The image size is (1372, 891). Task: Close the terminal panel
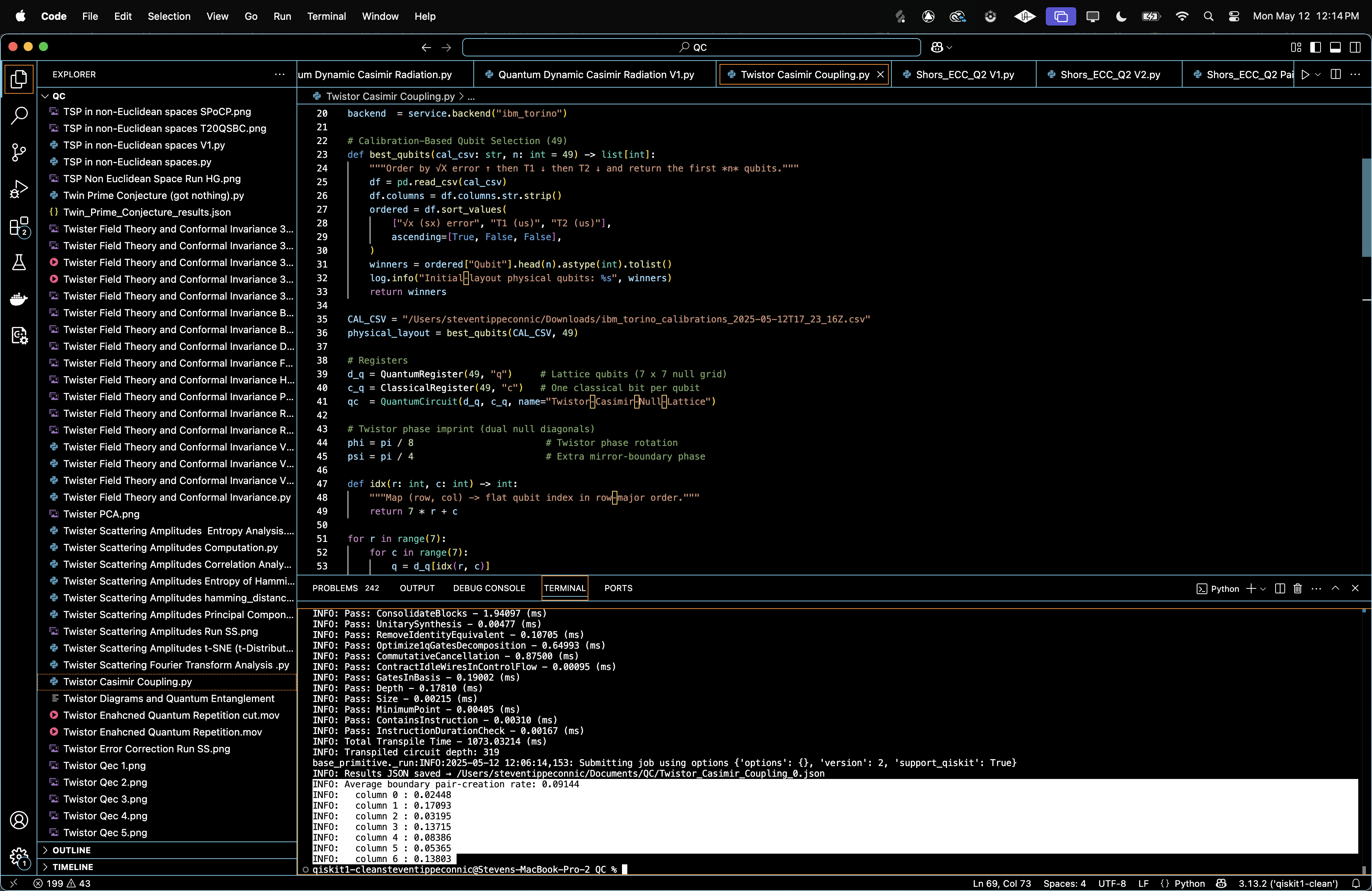tap(1355, 588)
